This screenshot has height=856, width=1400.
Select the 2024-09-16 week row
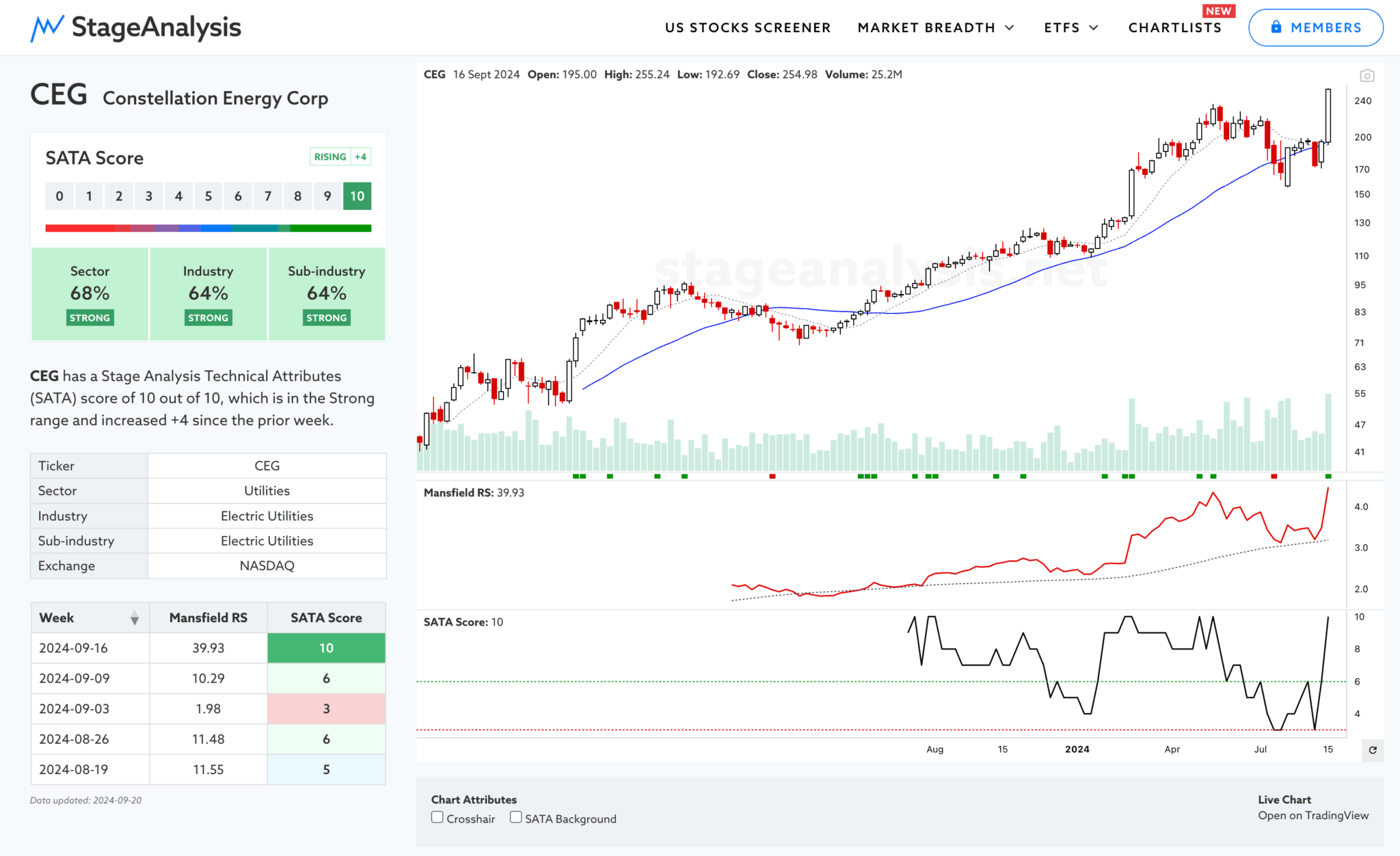pyautogui.click(x=208, y=648)
